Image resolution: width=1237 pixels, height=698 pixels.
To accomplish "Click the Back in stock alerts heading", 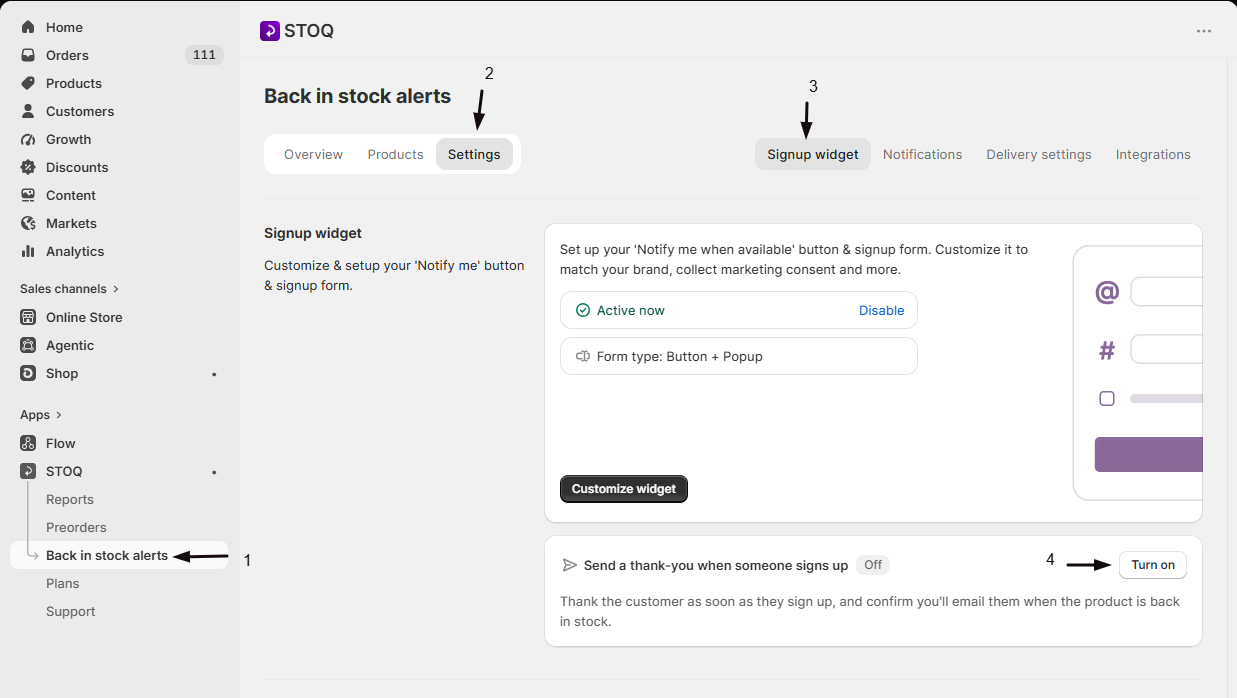I will point(357,96).
